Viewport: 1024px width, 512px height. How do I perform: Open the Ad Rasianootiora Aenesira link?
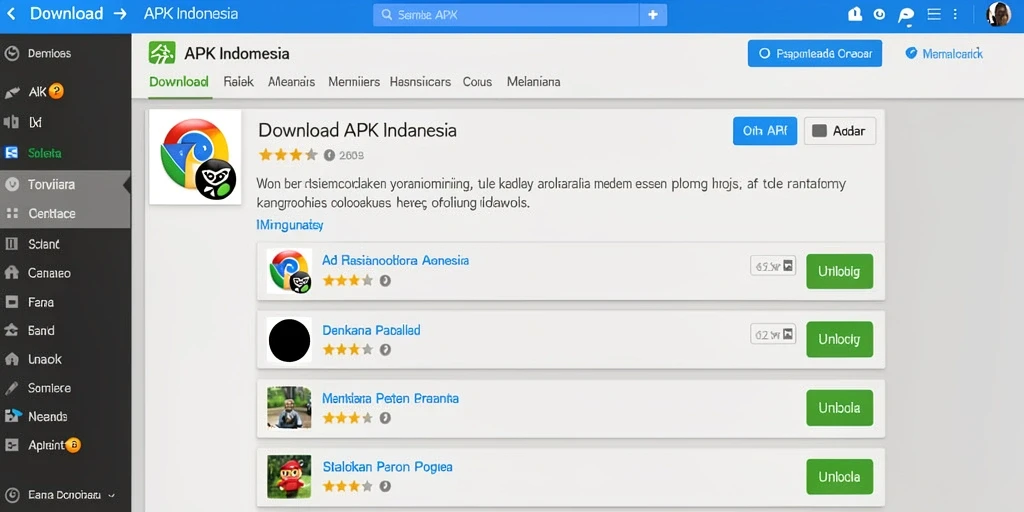[x=396, y=260]
